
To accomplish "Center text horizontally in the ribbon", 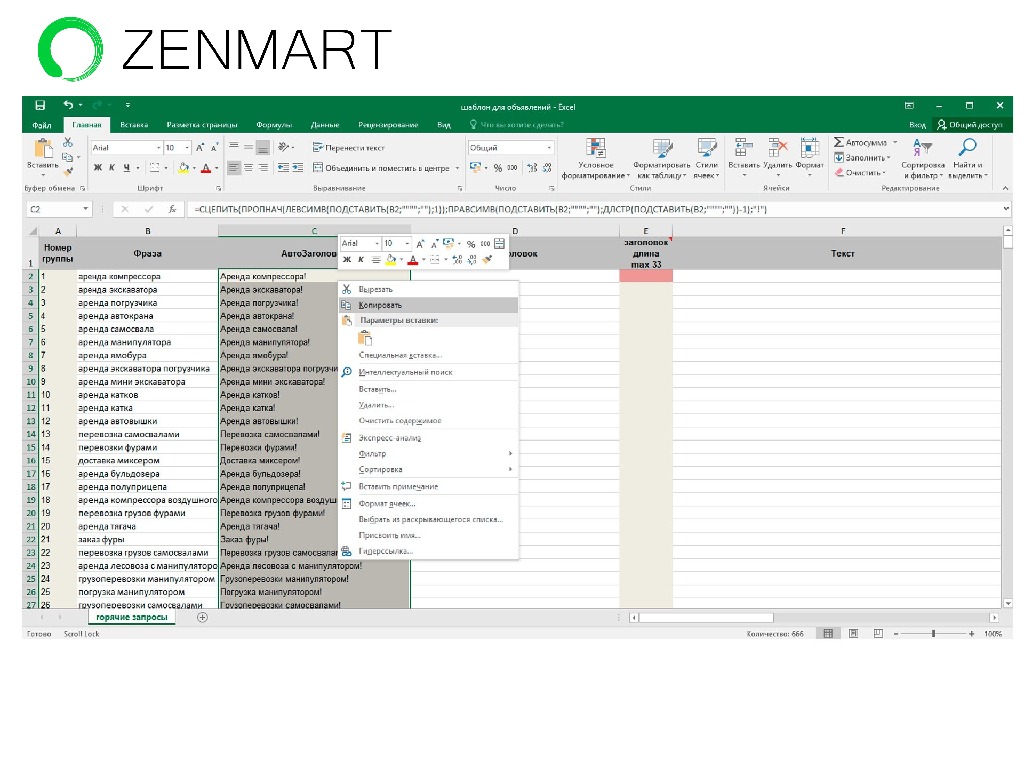I will pyautogui.click(x=248, y=168).
